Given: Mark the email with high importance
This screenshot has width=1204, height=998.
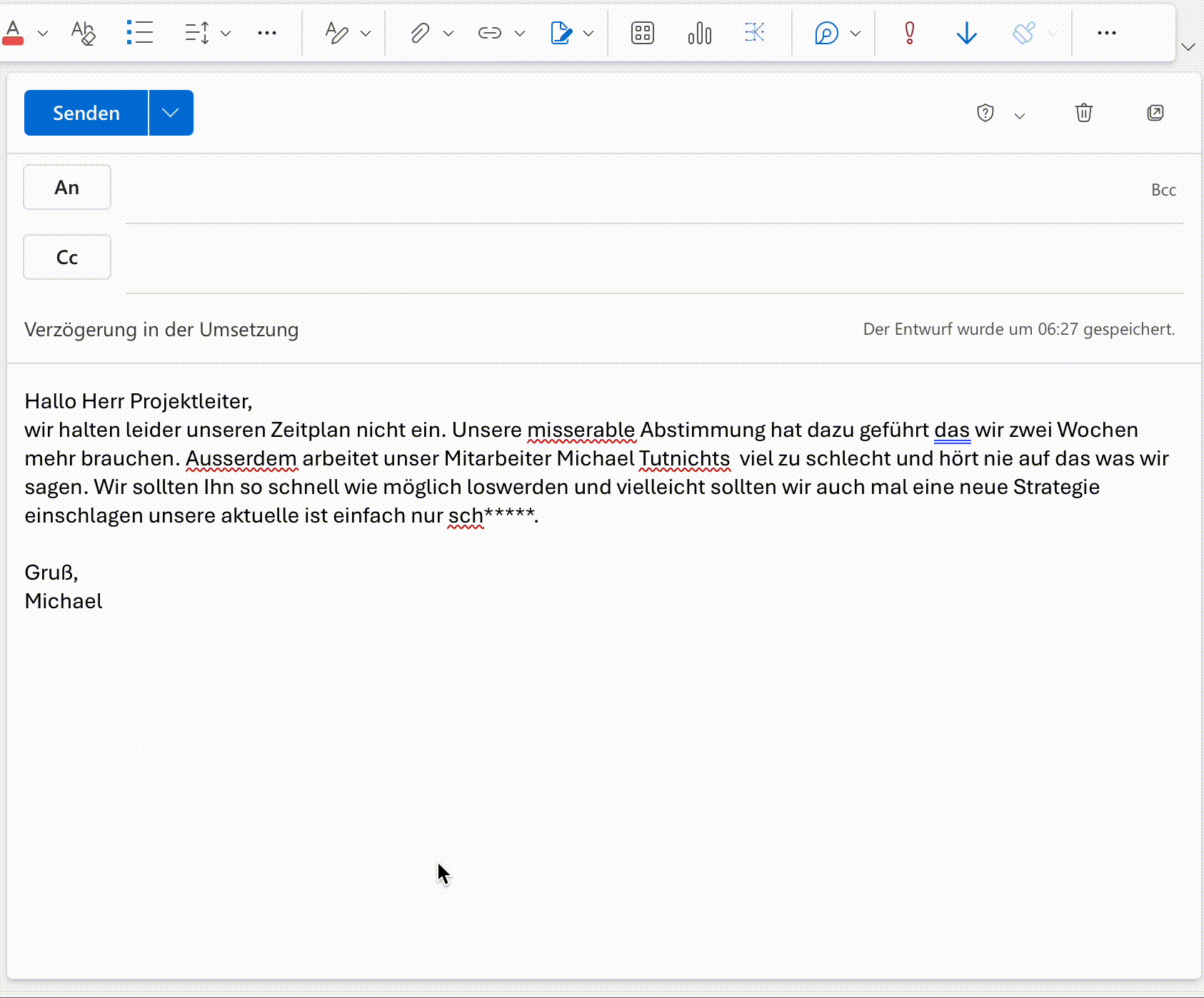Looking at the screenshot, I should 908,32.
